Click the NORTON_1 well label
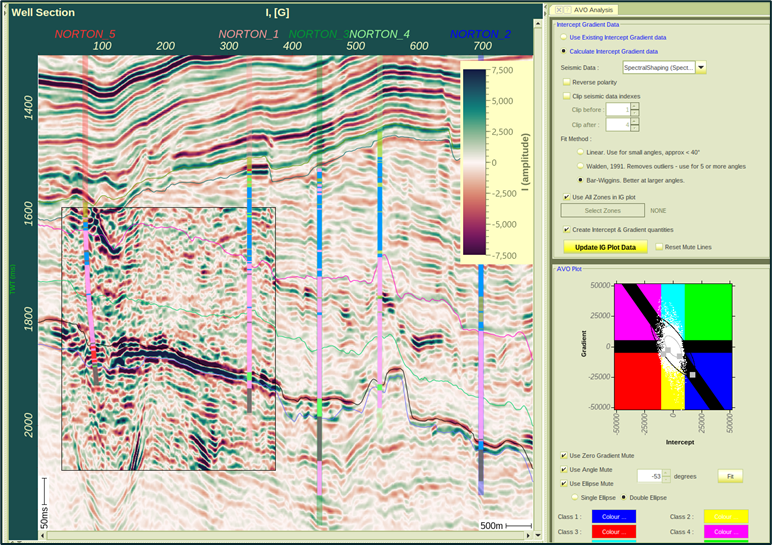This screenshot has width=772, height=545. point(249,34)
